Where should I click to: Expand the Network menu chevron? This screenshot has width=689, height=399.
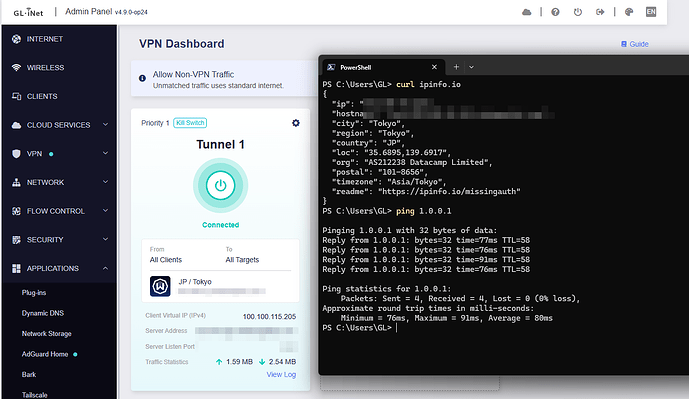(105, 182)
